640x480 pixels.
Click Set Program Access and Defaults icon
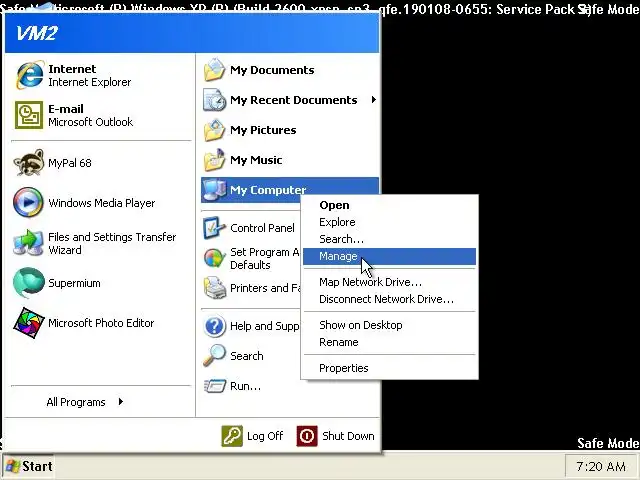(214, 258)
